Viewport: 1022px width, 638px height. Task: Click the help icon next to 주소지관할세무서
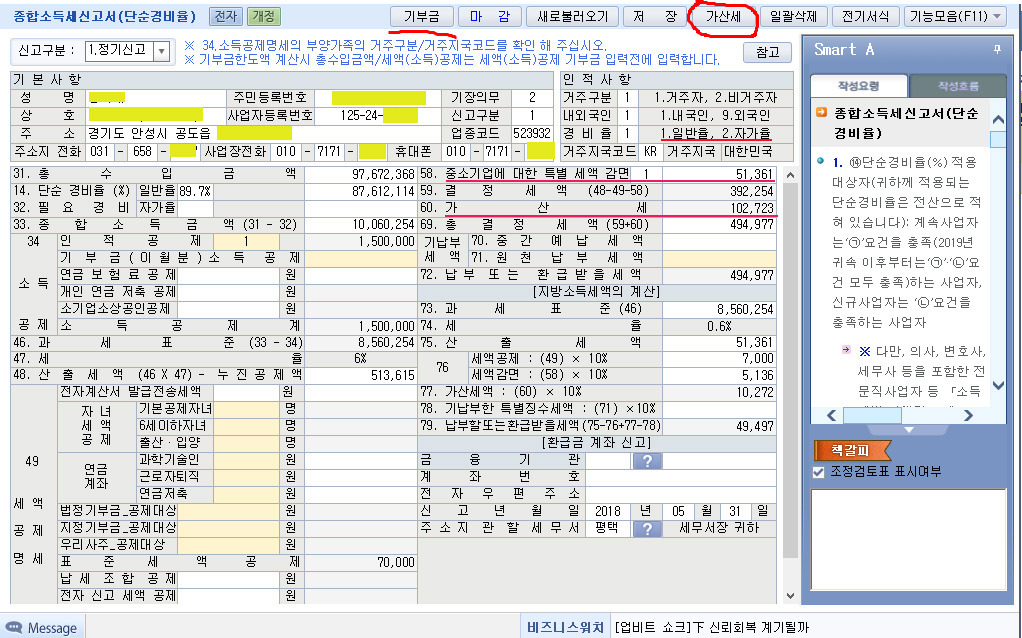[647, 526]
